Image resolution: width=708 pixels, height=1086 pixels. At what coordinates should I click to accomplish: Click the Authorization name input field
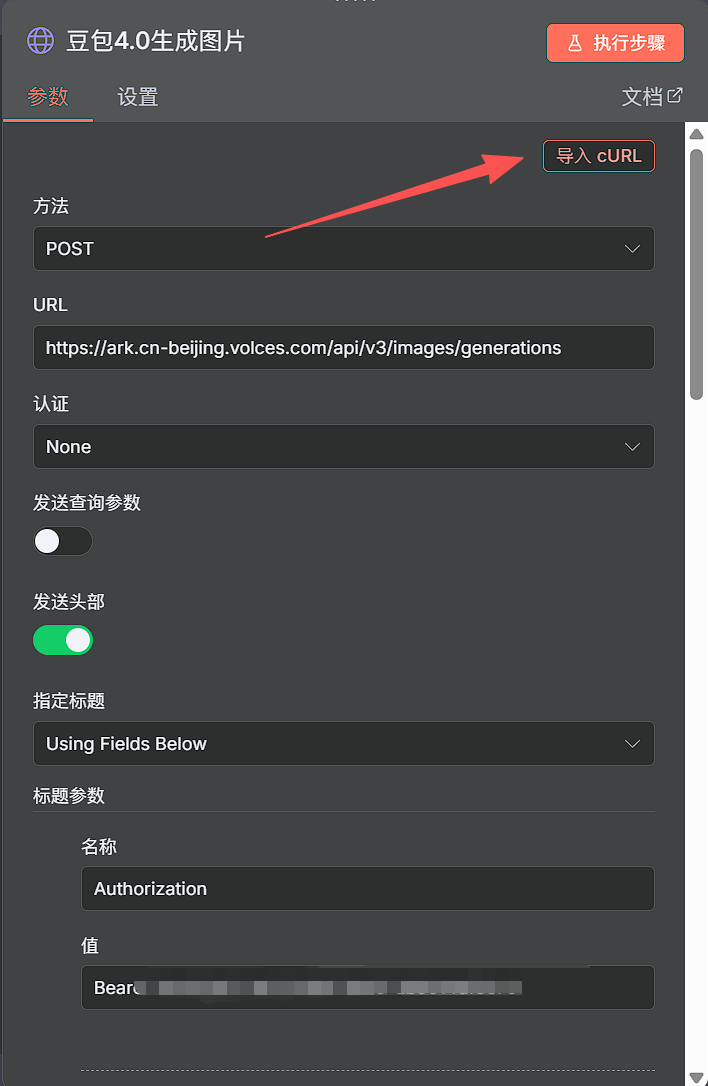[x=368, y=889]
